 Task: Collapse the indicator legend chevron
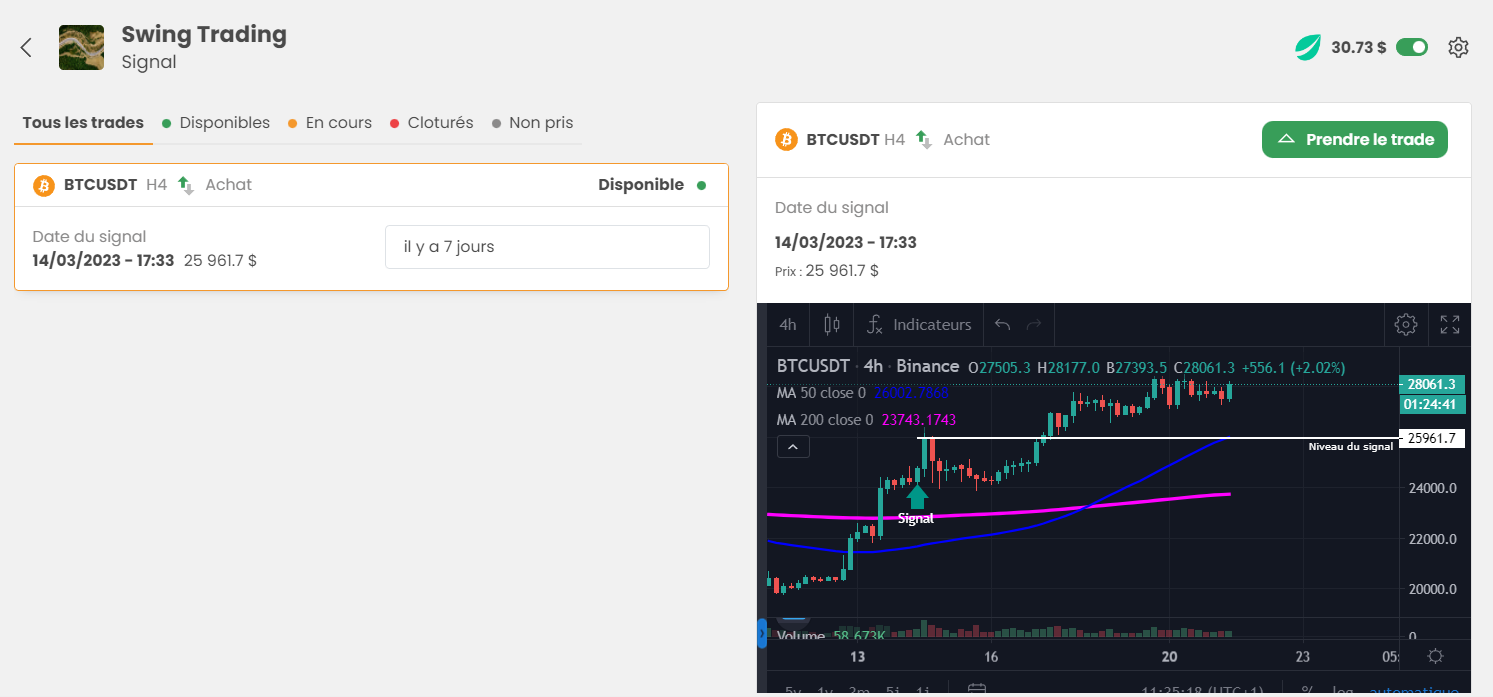coord(793,447)
